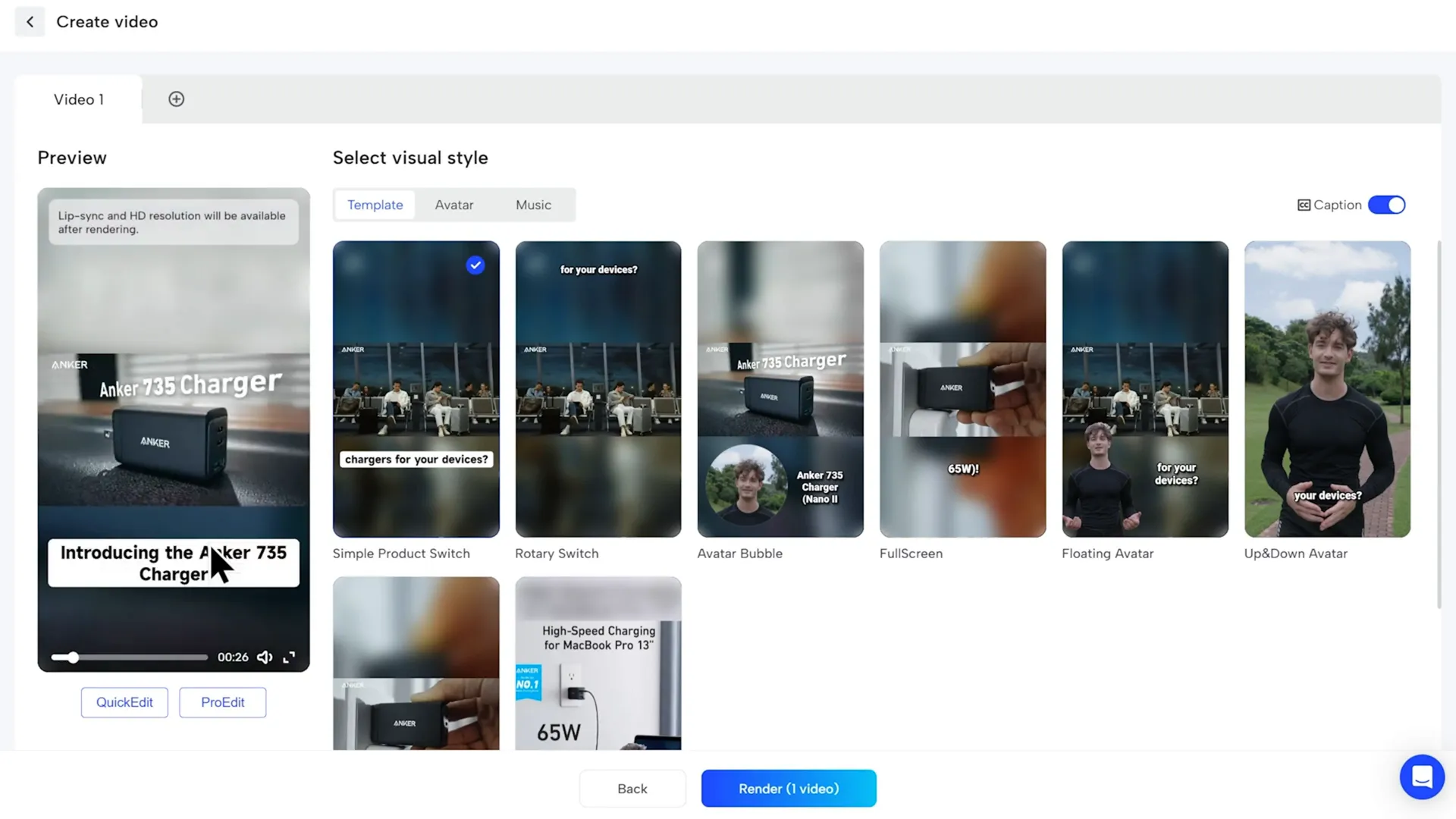
Task: Open the chat support bubble
Action: pyautogui.click(x=1422, y=777)
